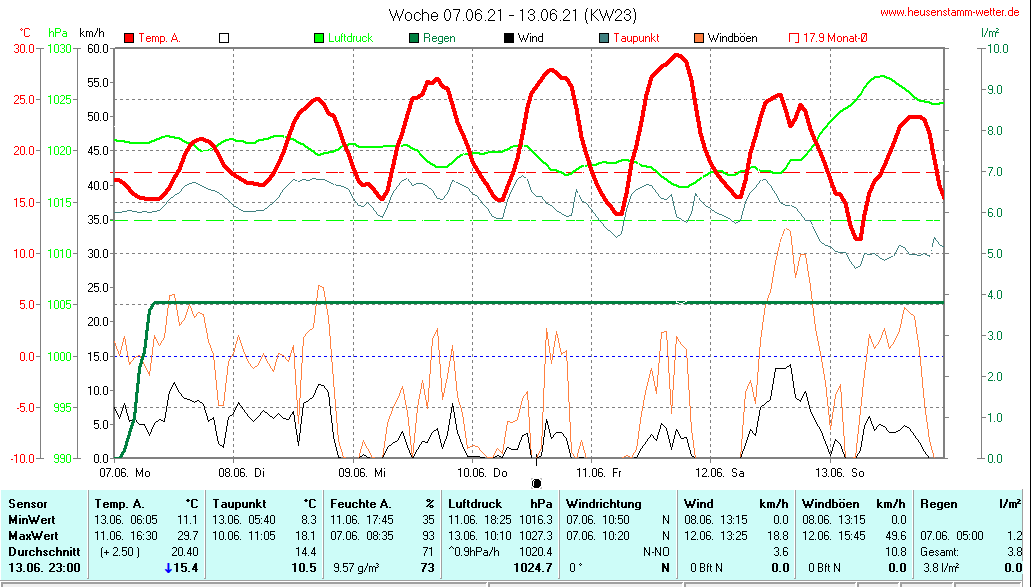
Task: Click the average temperature value 20.40
Action: tap(185, 551)
